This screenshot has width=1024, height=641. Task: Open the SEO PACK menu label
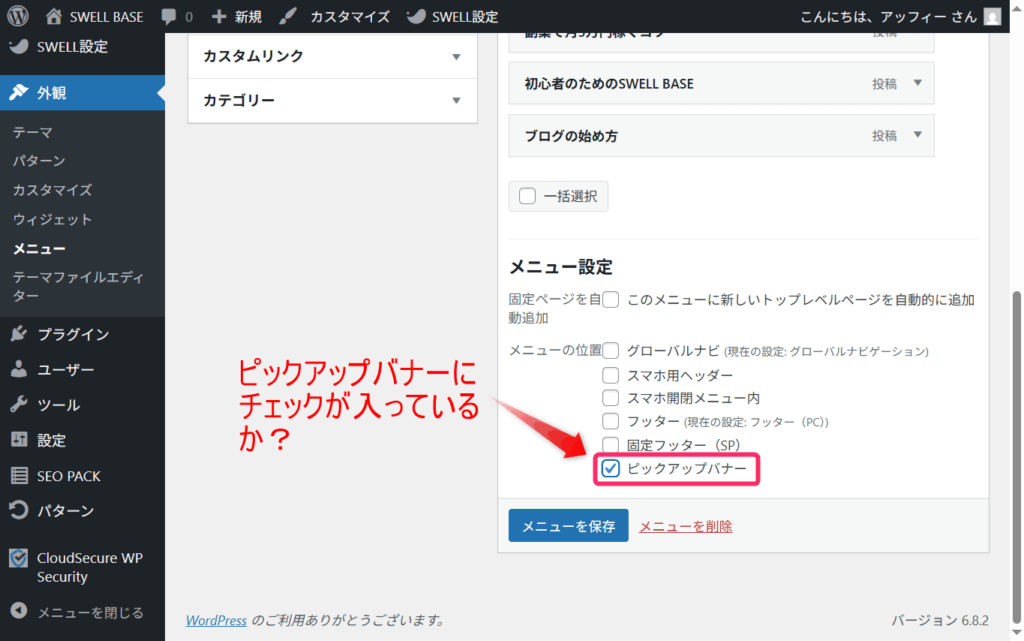pos(69,477)
